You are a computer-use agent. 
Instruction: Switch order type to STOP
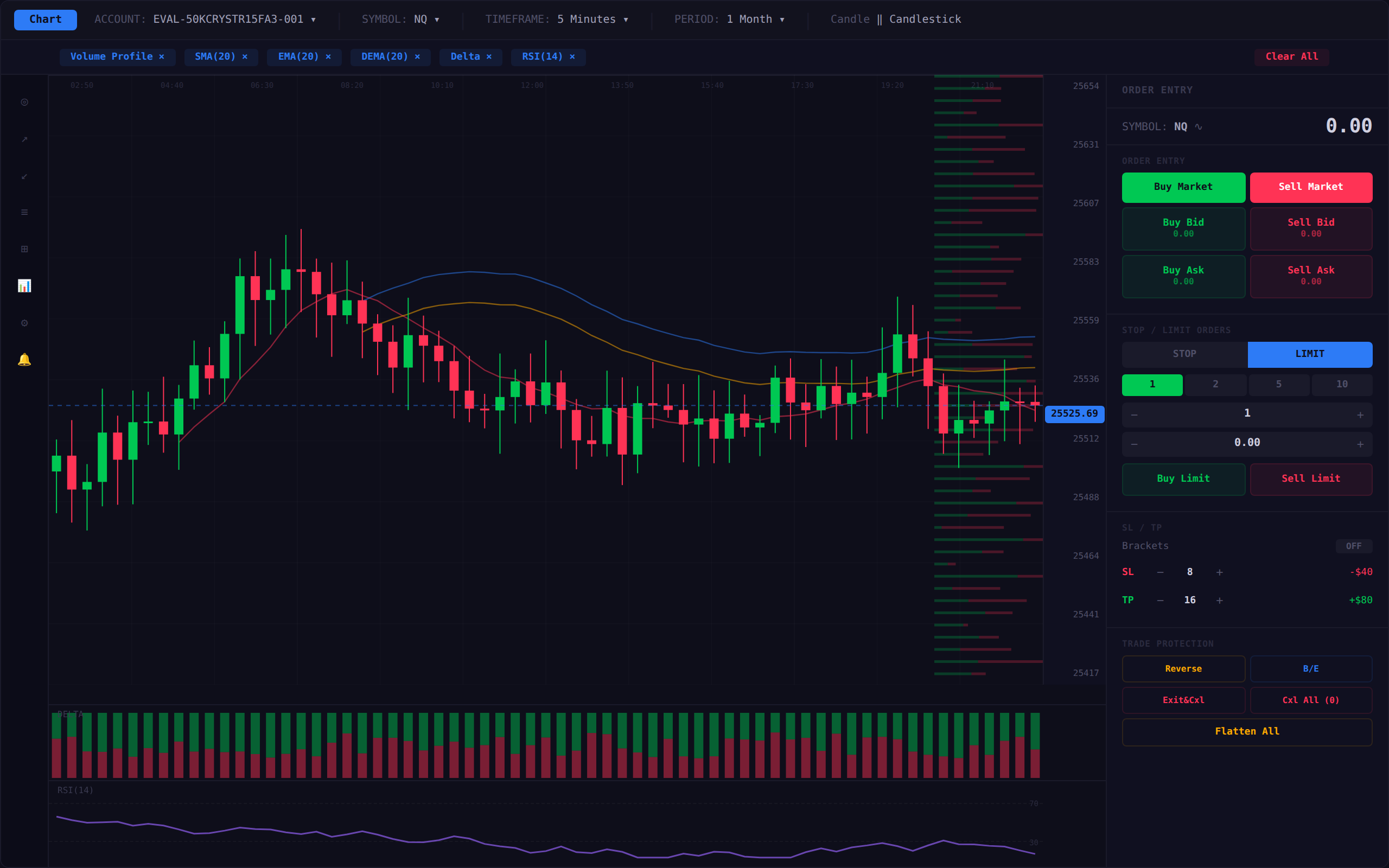tap(1183, 354)
